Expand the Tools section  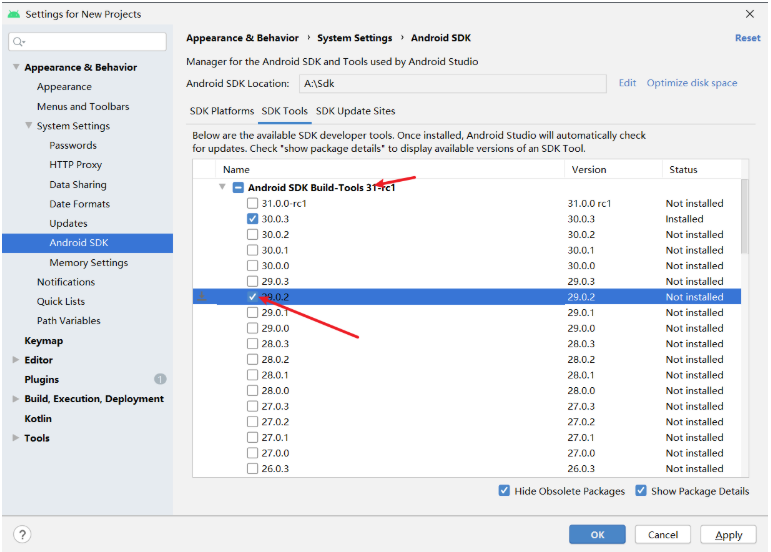pyautogui.click(x=16, y=437)
